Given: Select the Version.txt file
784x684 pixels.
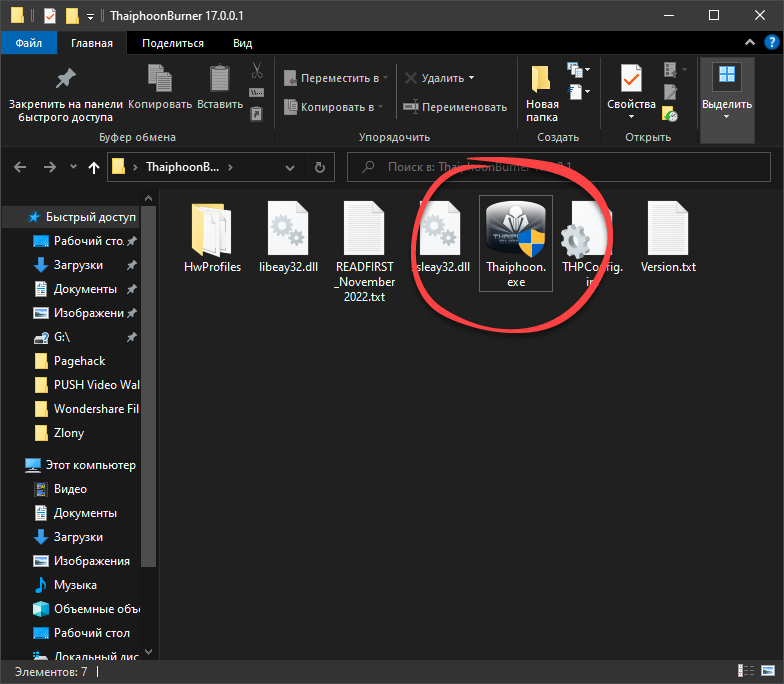Looking at the screenshot, I should tap(668, 238).
